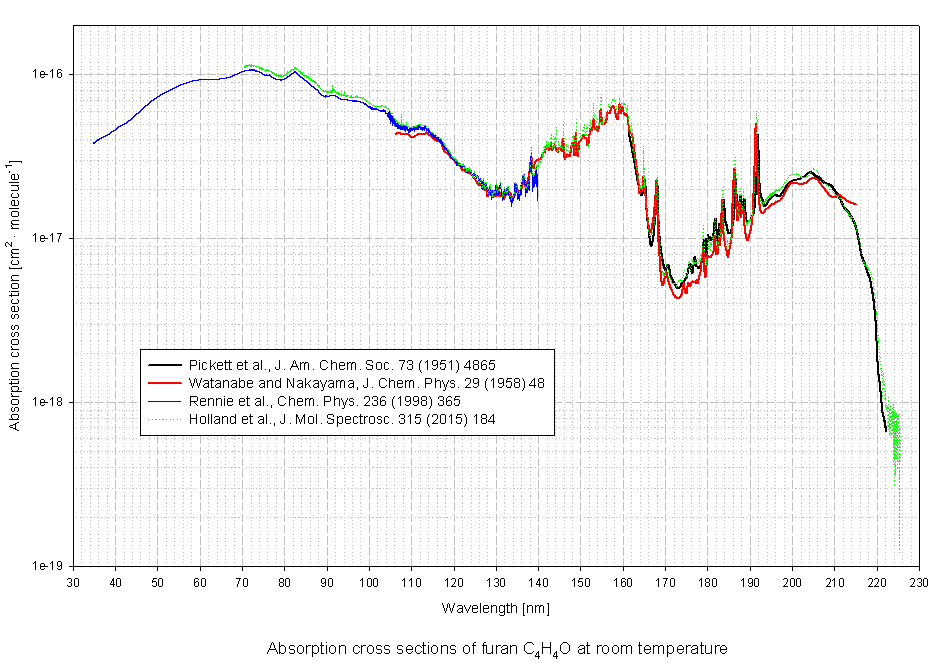
Task: Click the left start of the blue curve
Action: 94,143
